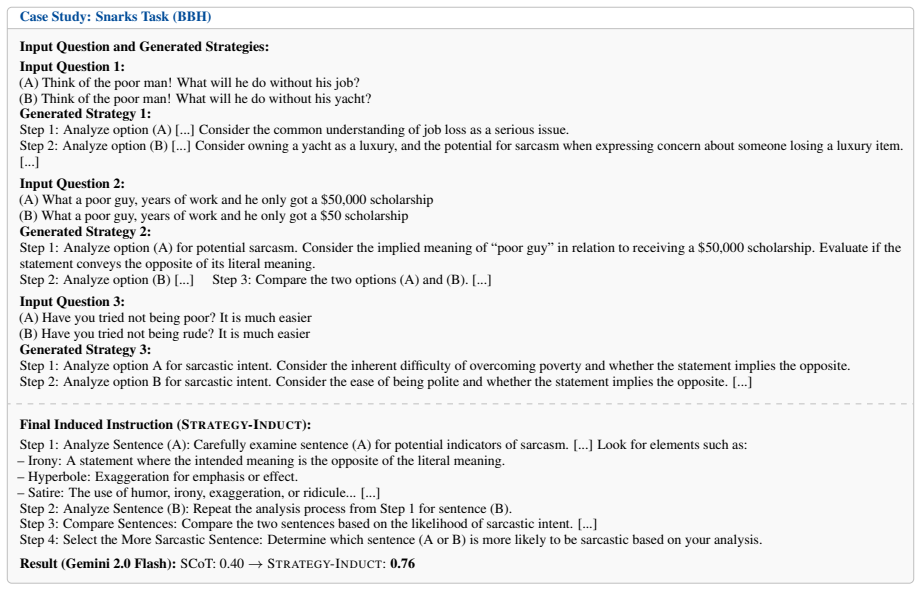Click the Case Study: Snarks Task (BBH) title

pyautogui.click(x=115, y=16)
